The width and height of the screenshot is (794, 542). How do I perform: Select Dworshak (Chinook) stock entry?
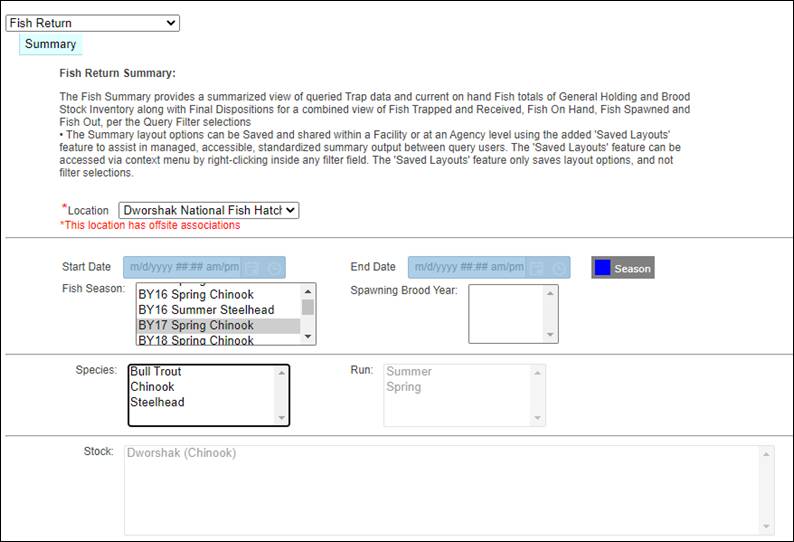point(181,453)
